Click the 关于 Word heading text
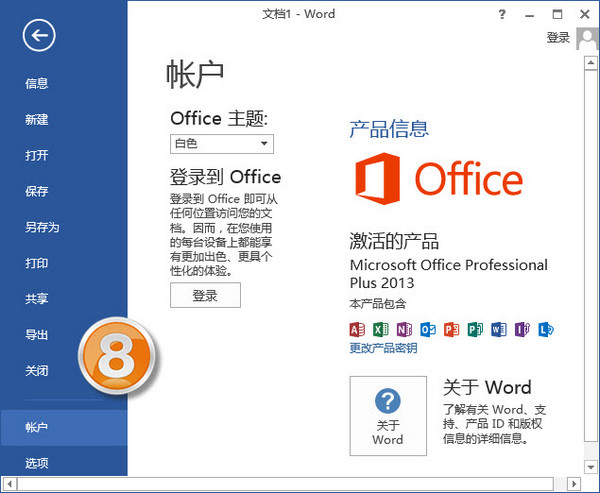Viewport: 600px width, 493px height. coord(487,387)
